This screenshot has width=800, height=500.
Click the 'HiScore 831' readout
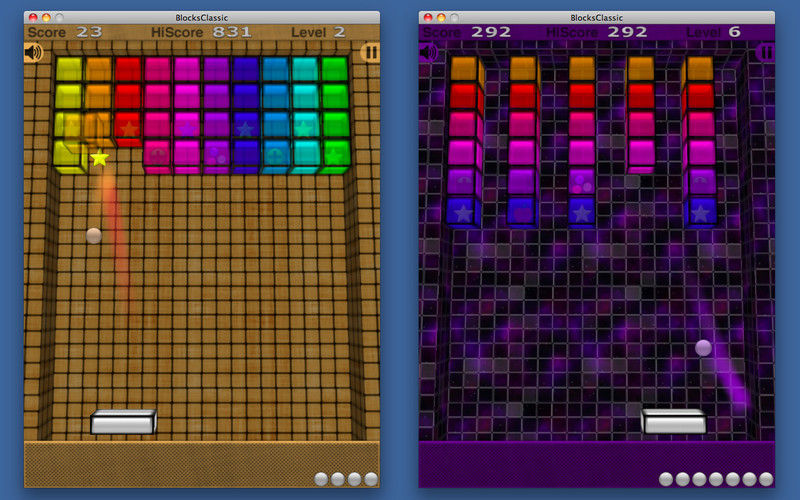(x=201, y=33)
